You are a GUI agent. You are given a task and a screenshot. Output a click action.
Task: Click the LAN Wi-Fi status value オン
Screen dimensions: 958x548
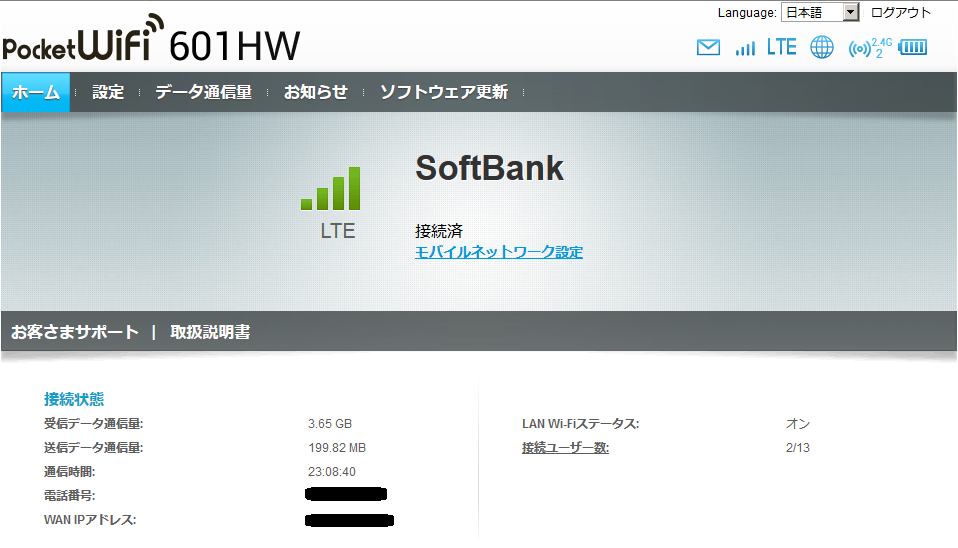(798, 423)
